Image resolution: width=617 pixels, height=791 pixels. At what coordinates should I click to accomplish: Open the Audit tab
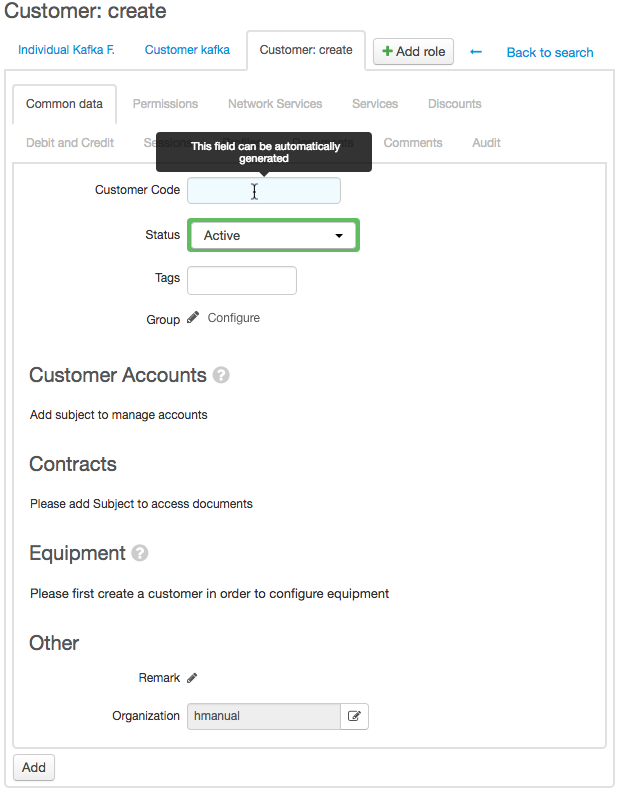pyautogui.click(x=486, y=143)
